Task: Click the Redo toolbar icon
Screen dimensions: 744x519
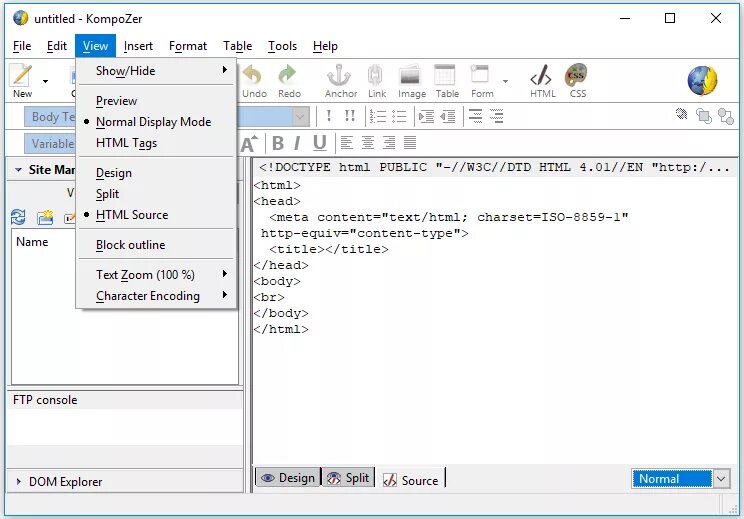Action: [x=289, y=81]
